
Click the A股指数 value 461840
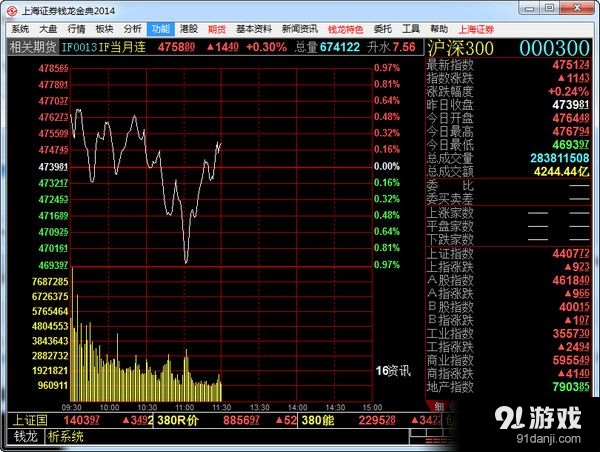click(571, 281)
